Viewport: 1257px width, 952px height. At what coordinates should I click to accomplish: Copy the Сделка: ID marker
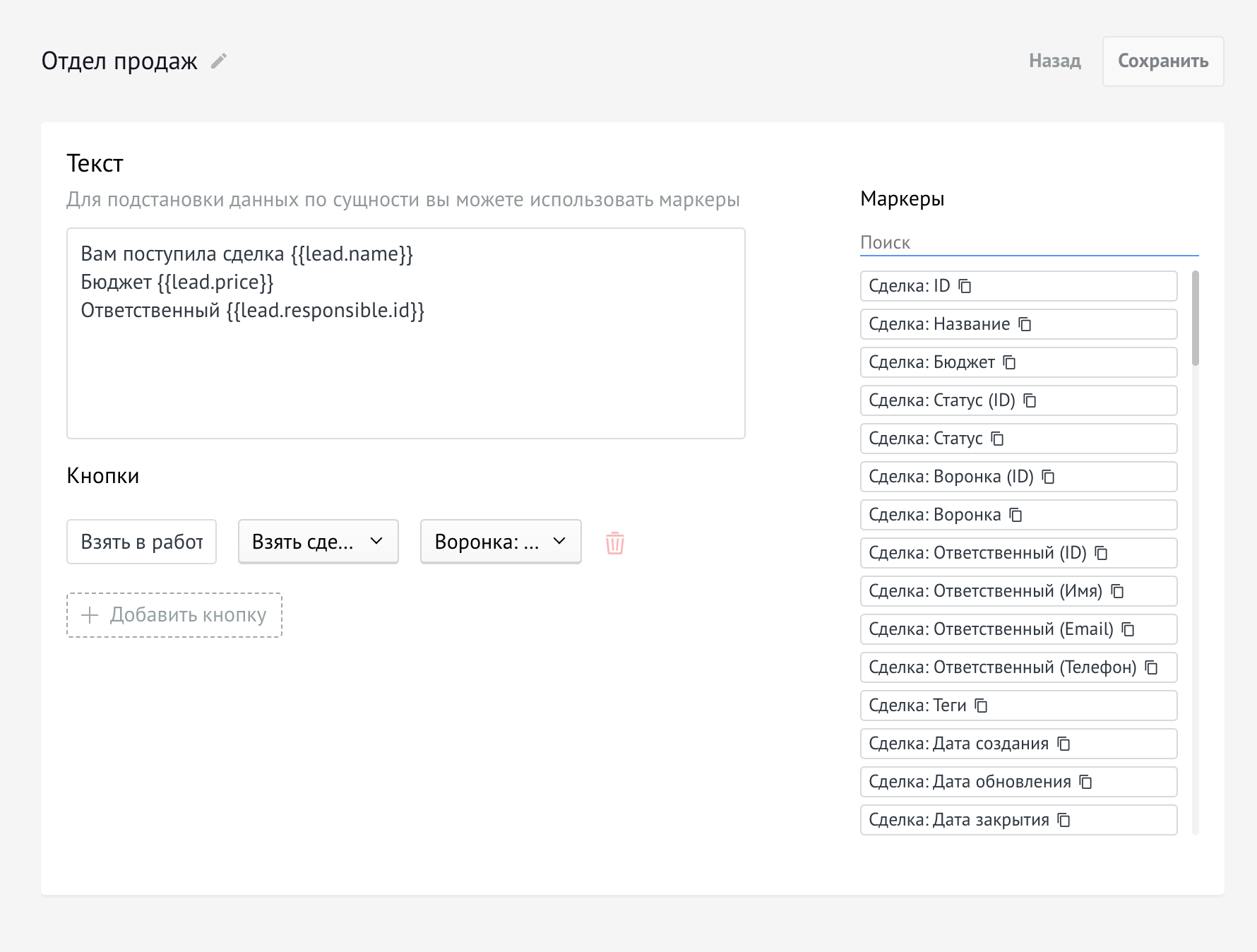[965, 286]
